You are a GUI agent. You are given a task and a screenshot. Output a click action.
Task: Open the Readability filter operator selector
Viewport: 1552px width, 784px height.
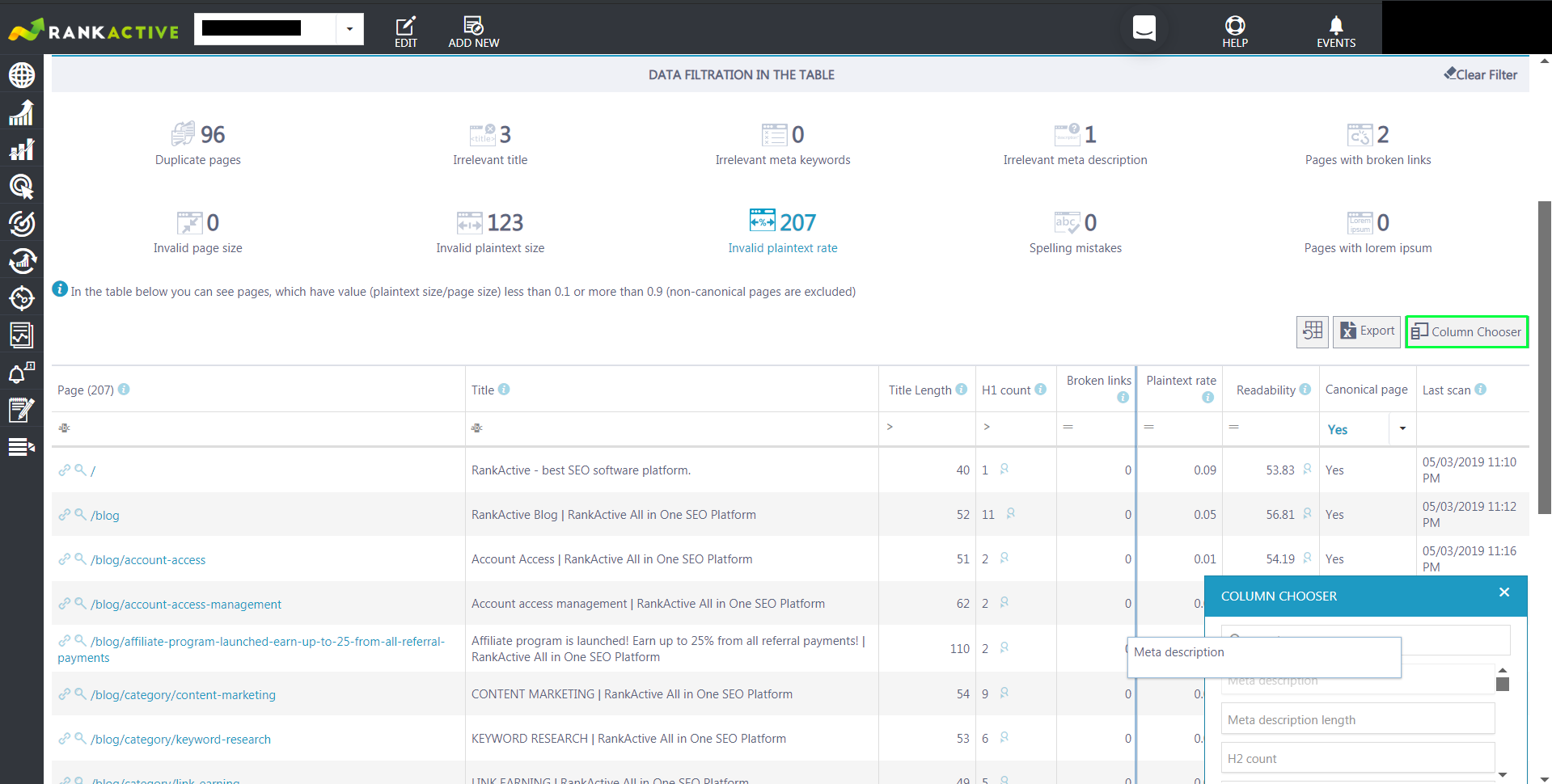click(x=1234, y=426)
